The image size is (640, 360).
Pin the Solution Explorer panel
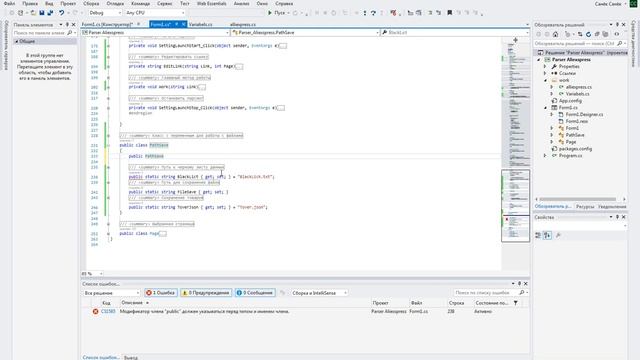point(617,25)
